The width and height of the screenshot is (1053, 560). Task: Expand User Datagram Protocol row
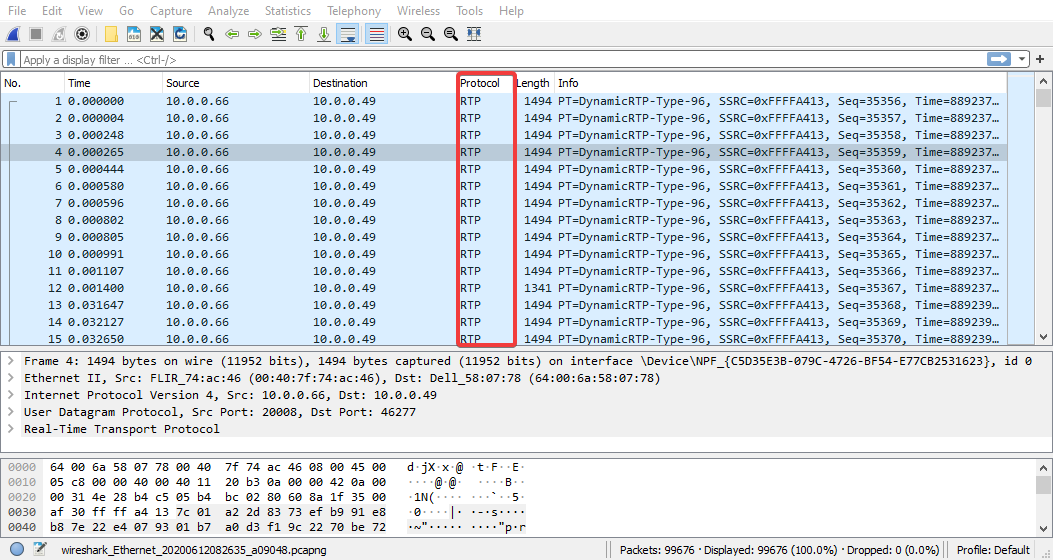pos(11,412)
